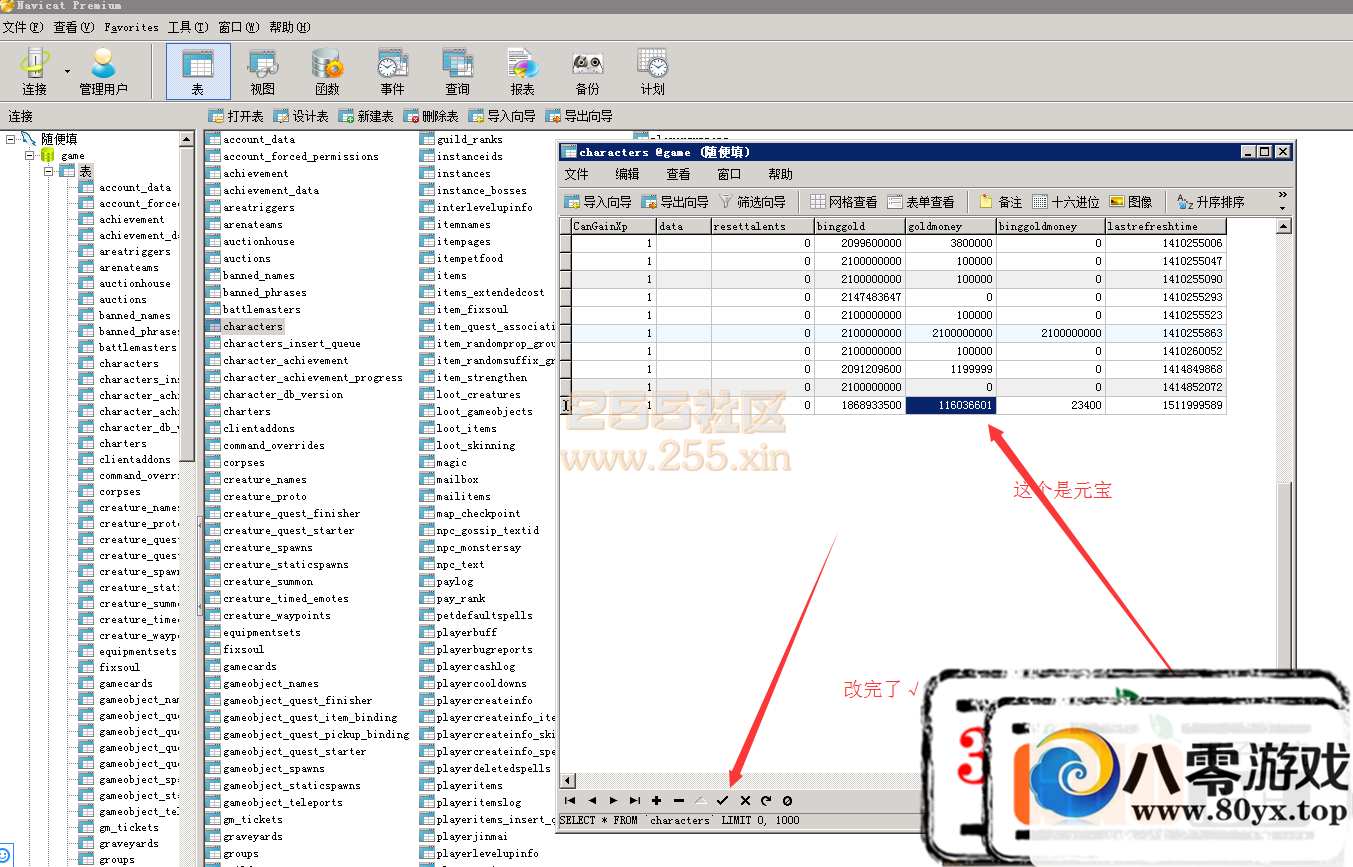Expand the toolbar overflow chevron in the characters window
Screen dimensions: 1353x867
[x=1282, y=195]
